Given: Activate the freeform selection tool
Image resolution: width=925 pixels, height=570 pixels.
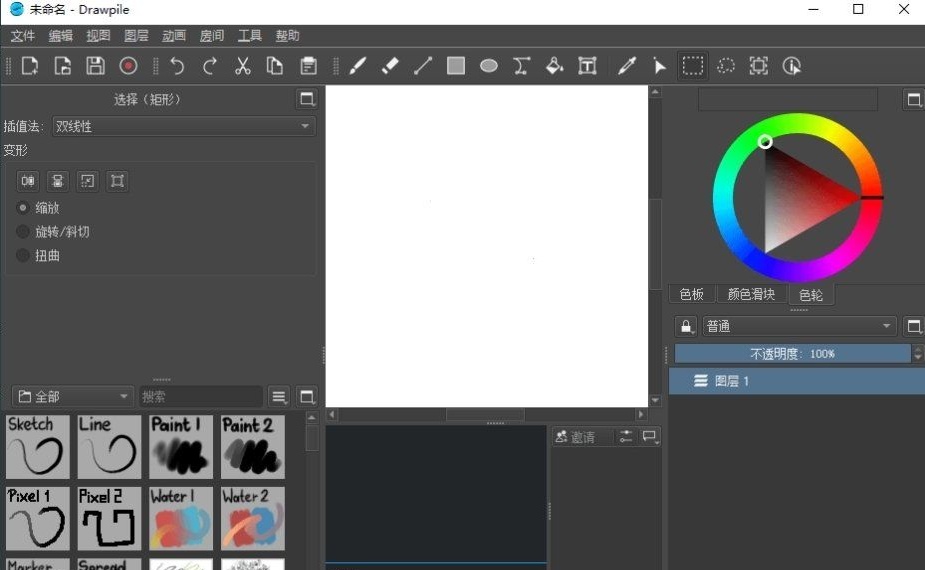Looking at the screenshot, I should 726,65.
